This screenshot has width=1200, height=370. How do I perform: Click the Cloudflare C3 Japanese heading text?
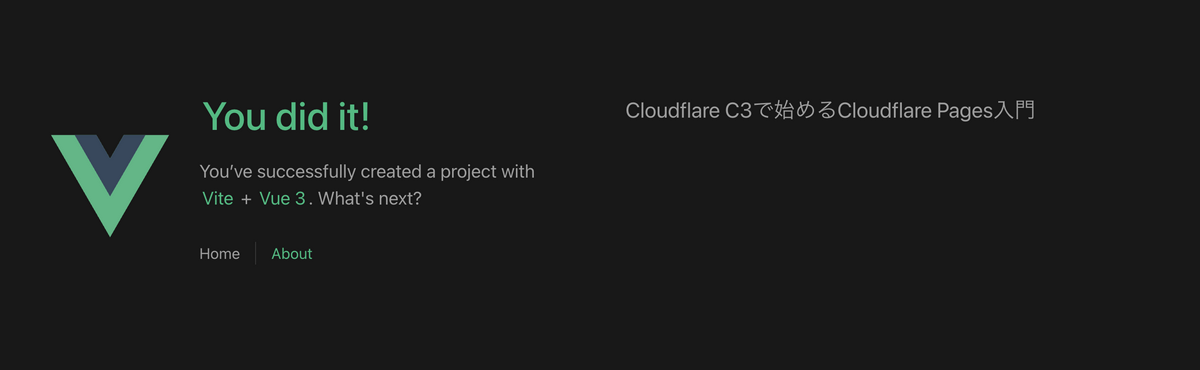coord(830,111)
